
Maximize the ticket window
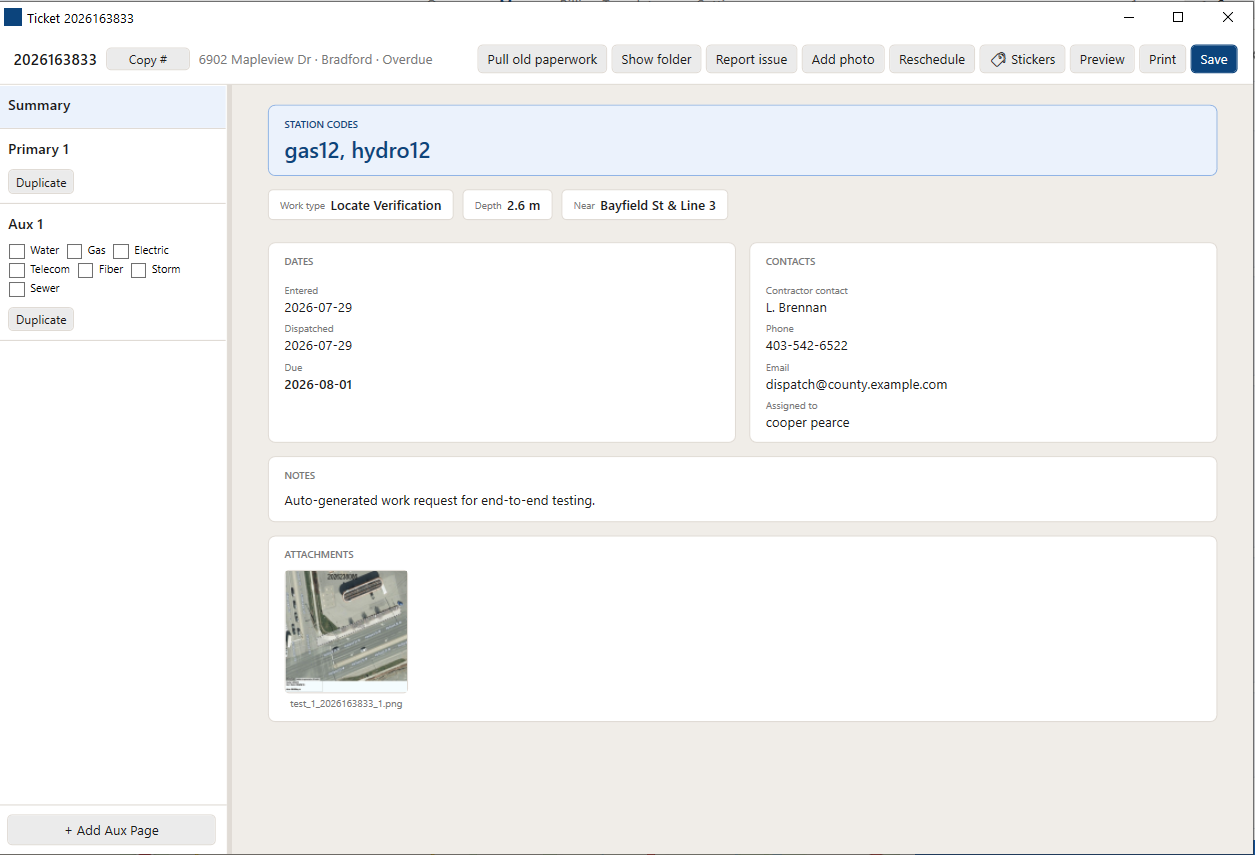(1178, 17)
